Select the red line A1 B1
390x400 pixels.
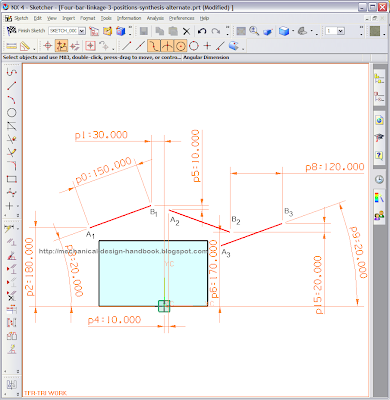(120, 217)
